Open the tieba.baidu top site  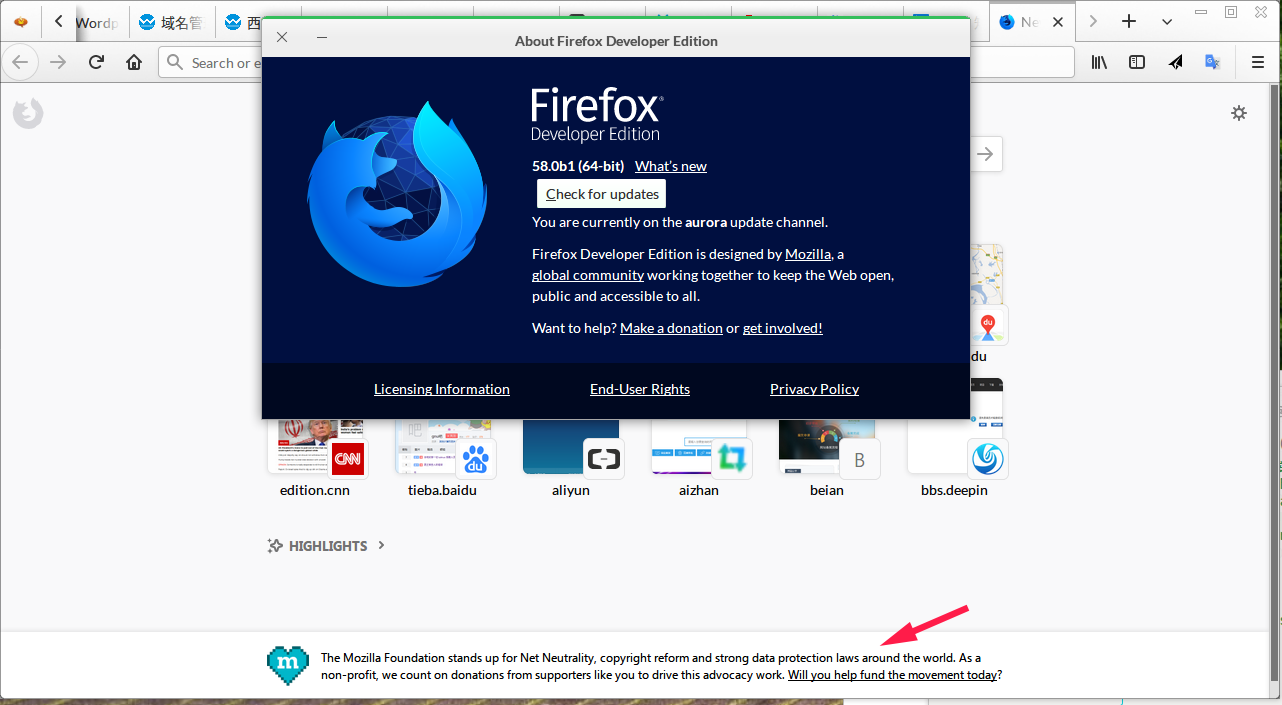[443, 460]
